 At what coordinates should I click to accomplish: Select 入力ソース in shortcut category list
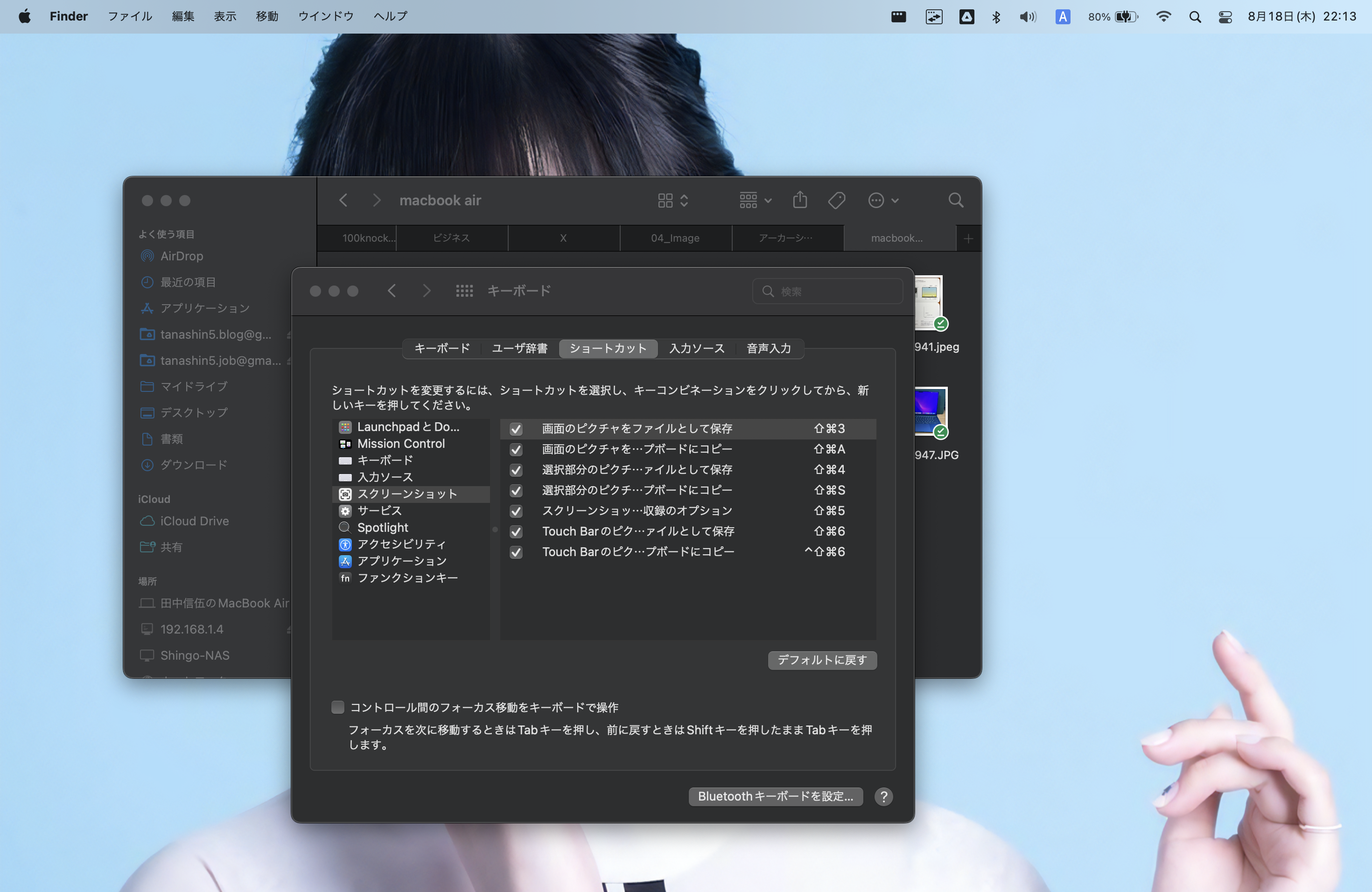(x=411, y=477)
